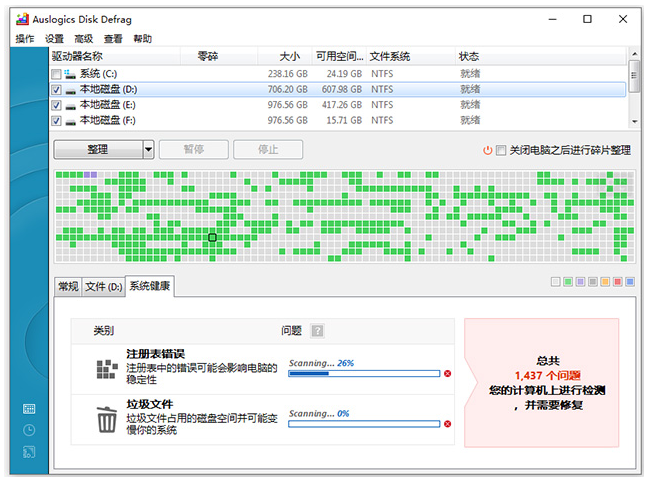The image size is (650, 480).
Task: Open the 帮助 menu
Action: 143,39
